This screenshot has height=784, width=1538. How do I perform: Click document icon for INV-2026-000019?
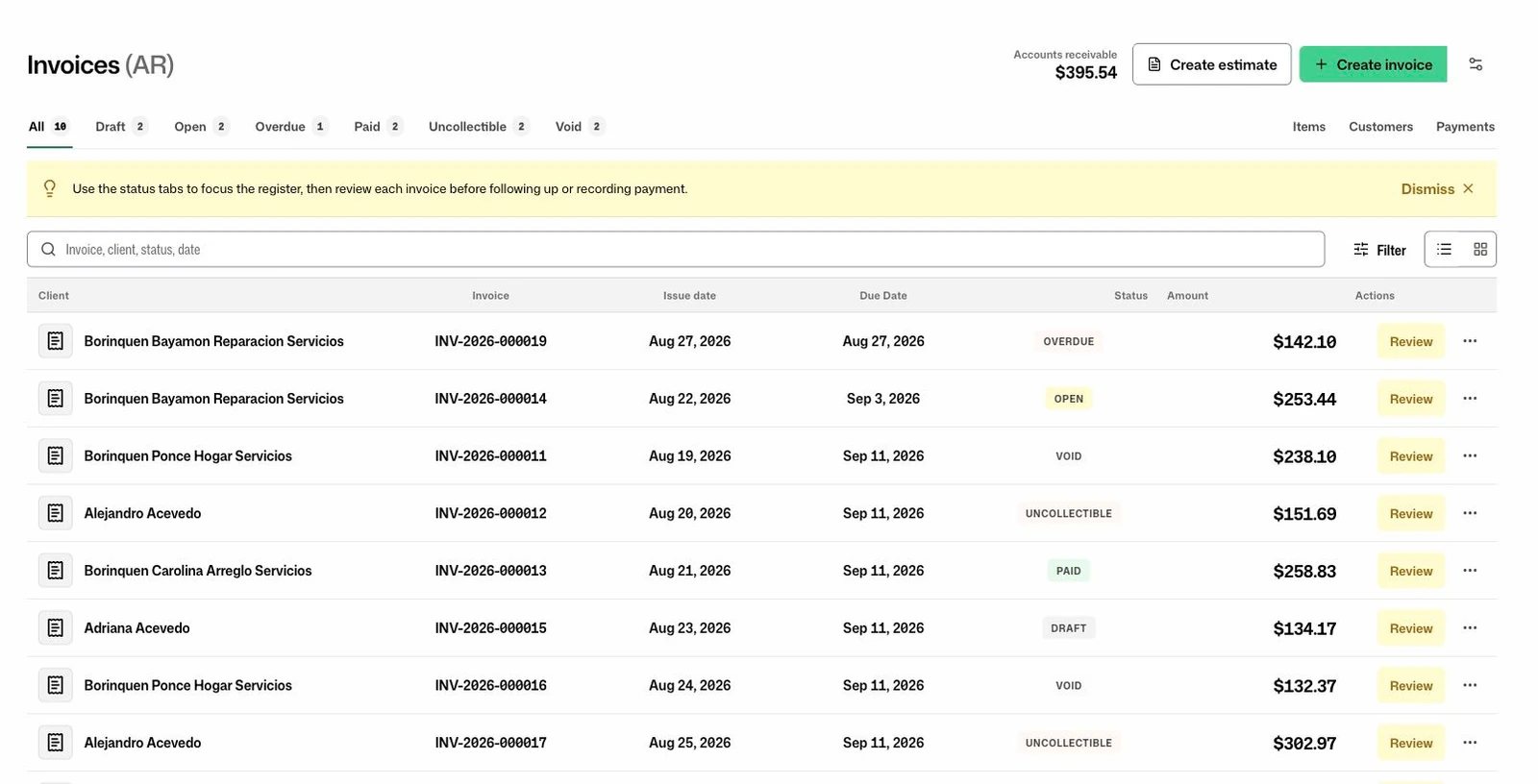pos(56,341)
